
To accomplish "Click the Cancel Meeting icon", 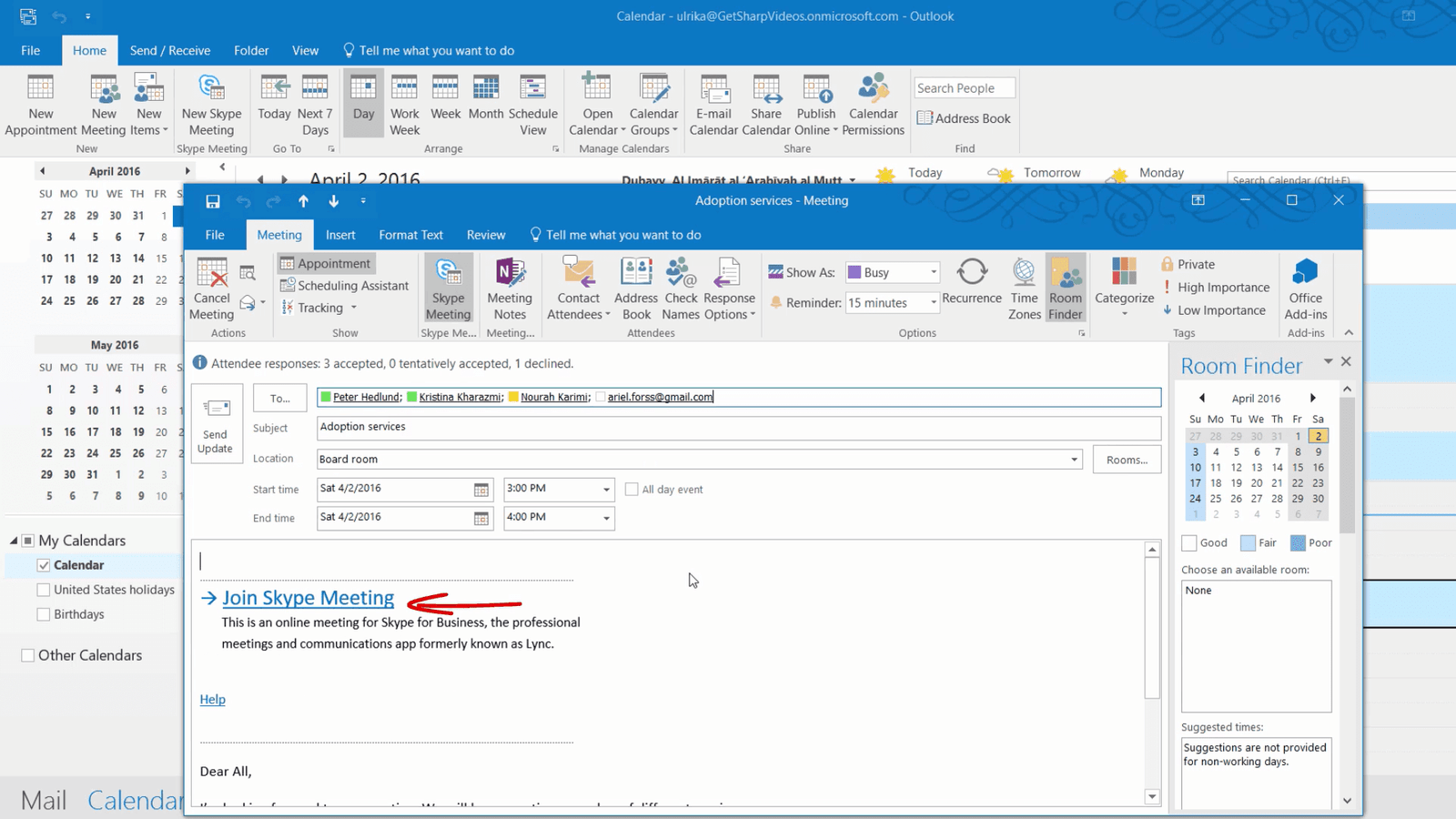I will click(211, 288).
